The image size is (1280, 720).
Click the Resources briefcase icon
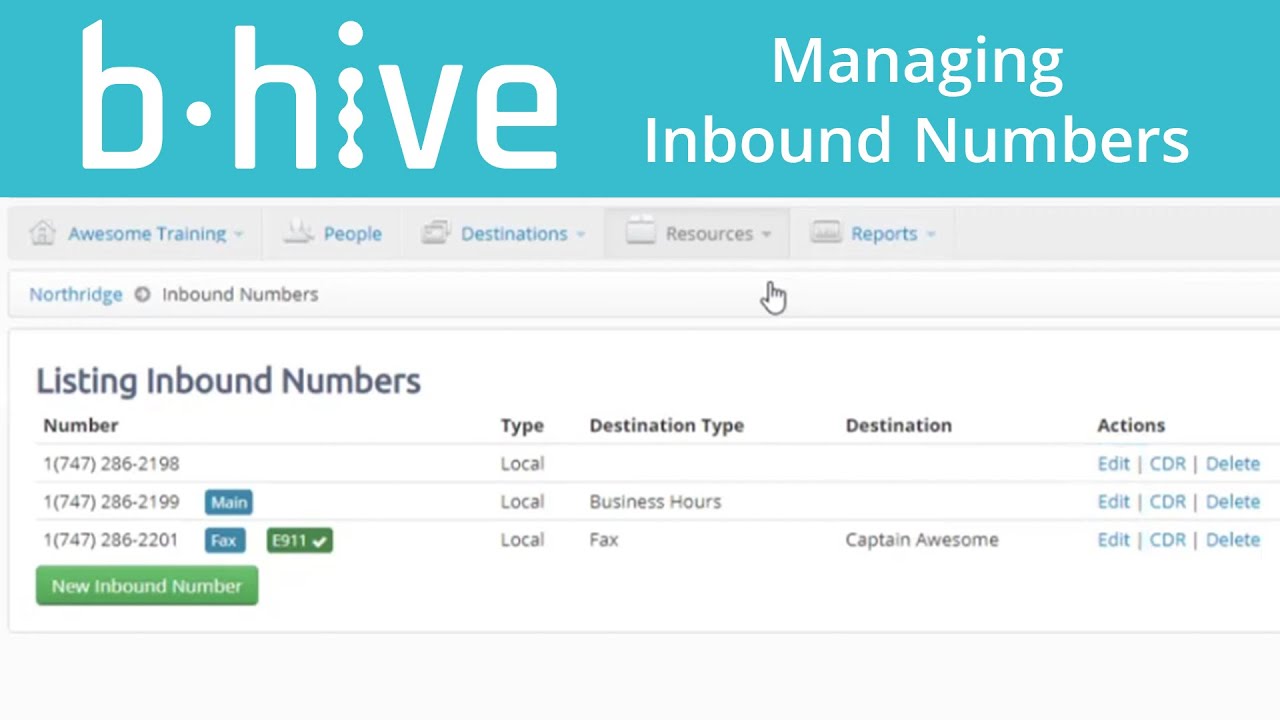coord(640,231)
